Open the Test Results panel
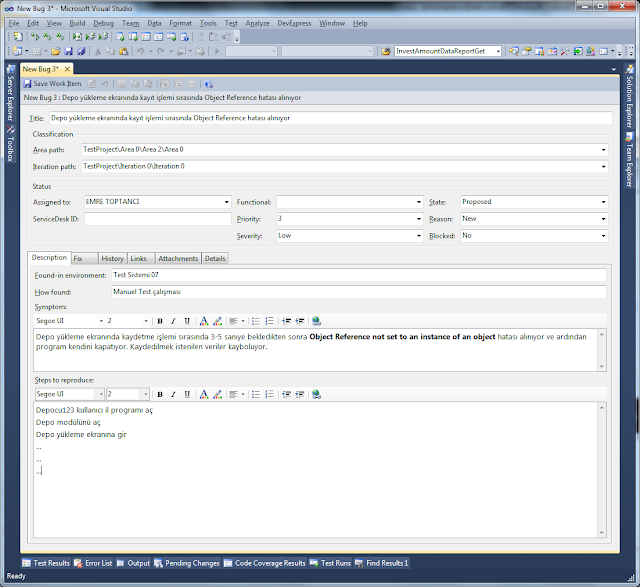The width and height of the screenshot is (640, 587). 46,563
